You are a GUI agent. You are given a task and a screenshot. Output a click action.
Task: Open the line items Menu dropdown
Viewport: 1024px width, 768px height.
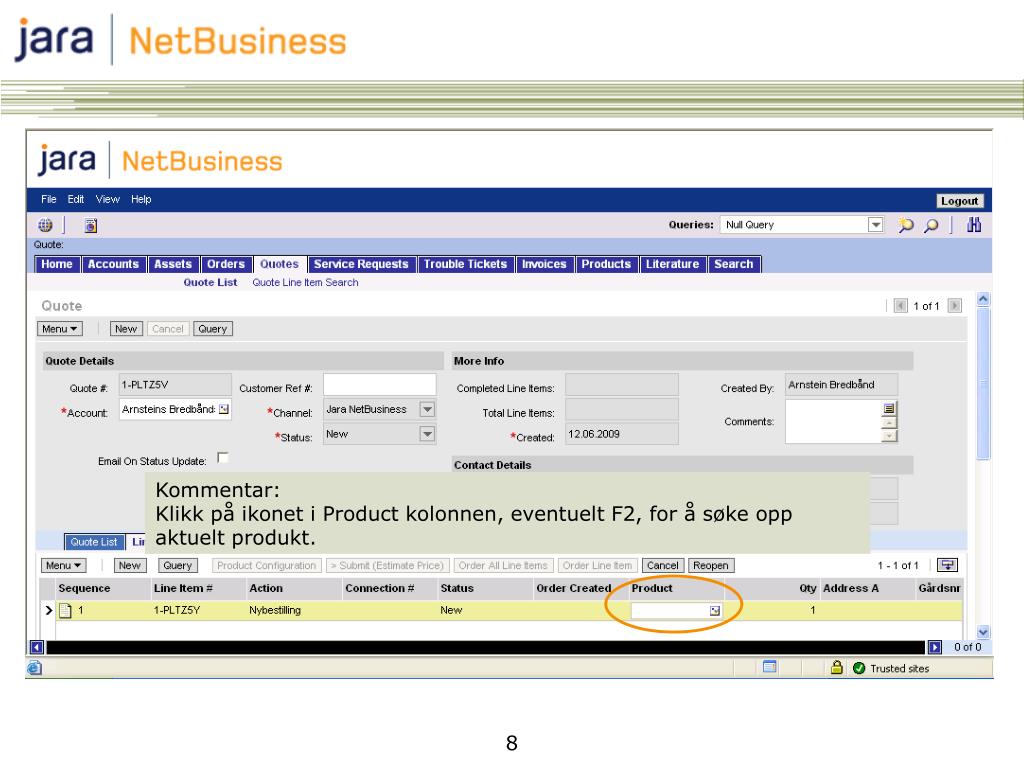(x=63, y=566)
